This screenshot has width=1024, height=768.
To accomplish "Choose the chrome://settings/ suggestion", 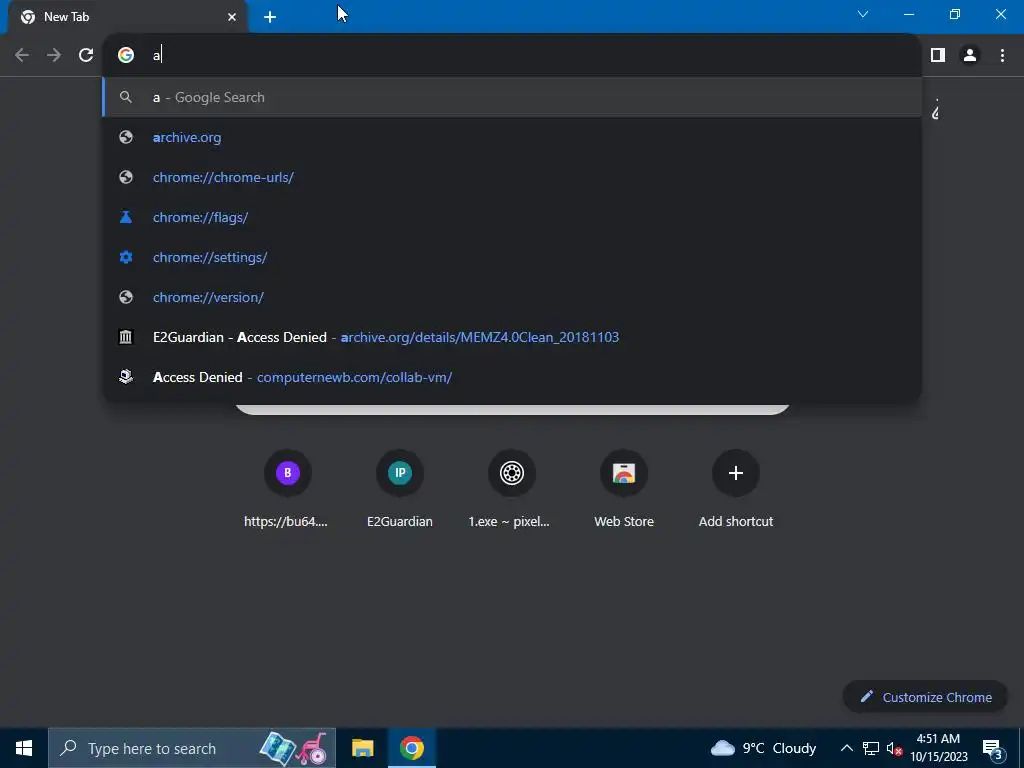I will click(x=512, y=257).
